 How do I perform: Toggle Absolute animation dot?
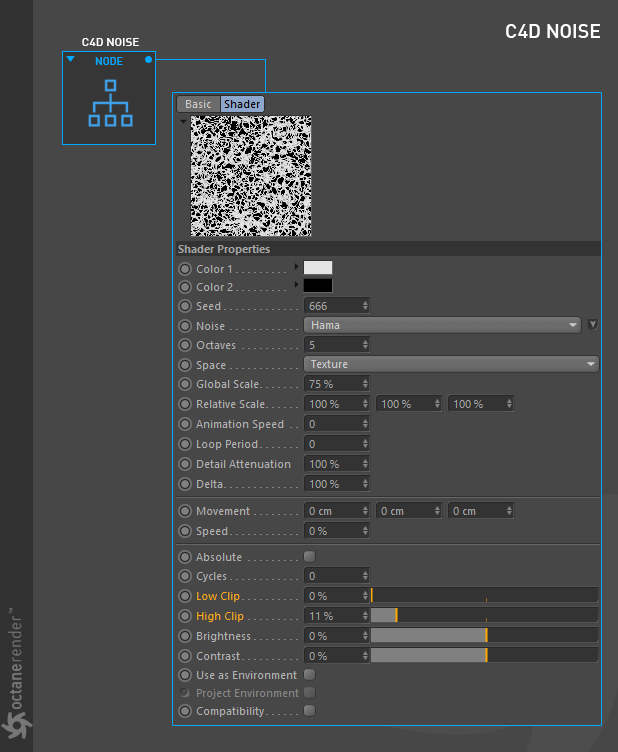[x=185, y=557]
